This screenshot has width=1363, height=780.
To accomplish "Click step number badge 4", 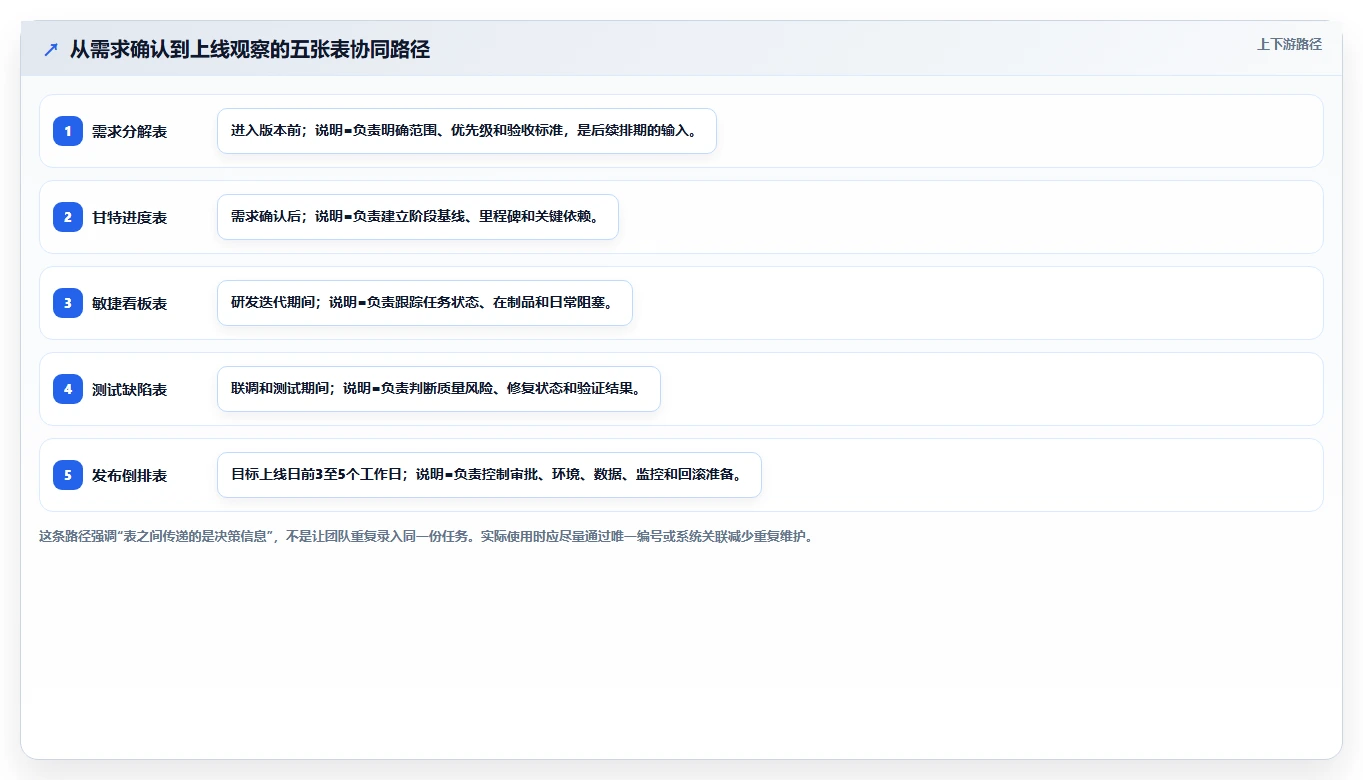I will click(68, 389).
